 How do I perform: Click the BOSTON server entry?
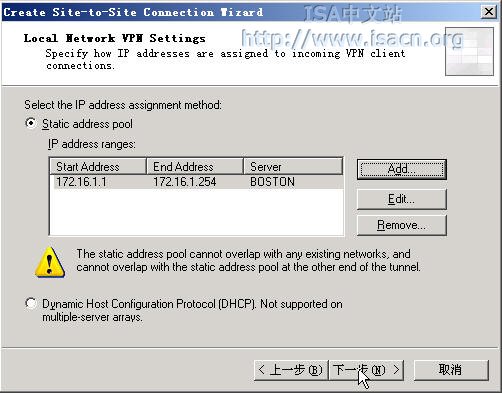272,182
